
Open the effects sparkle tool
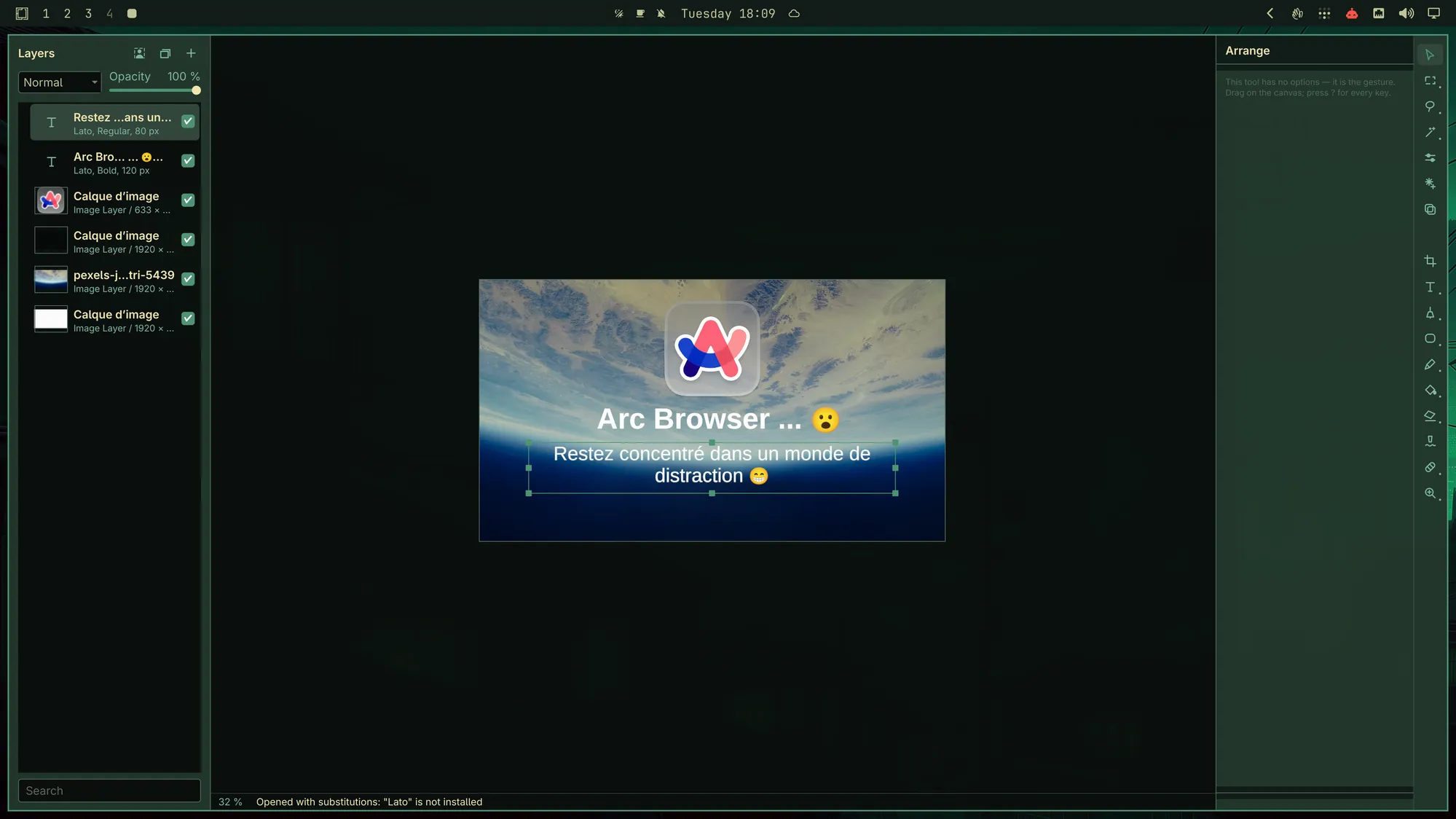coord(1430,184)
